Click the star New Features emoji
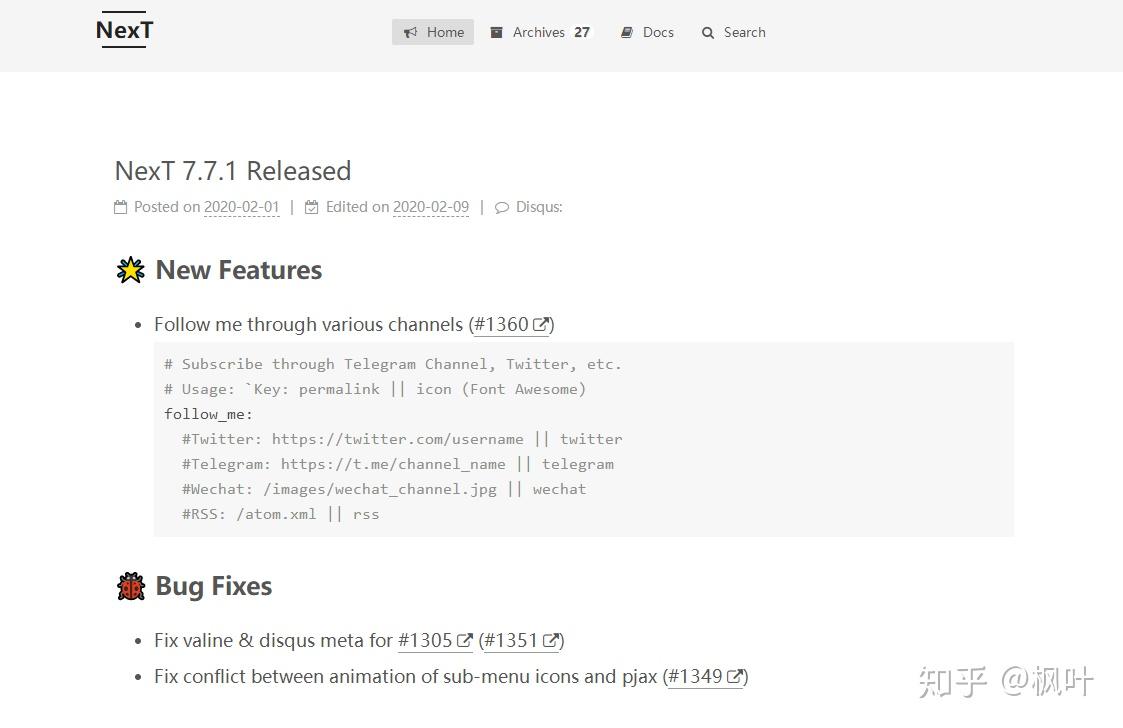Image resolution: width=1123 pixels, height=728 pixels. pyautogui.click(x=131, y=270)
